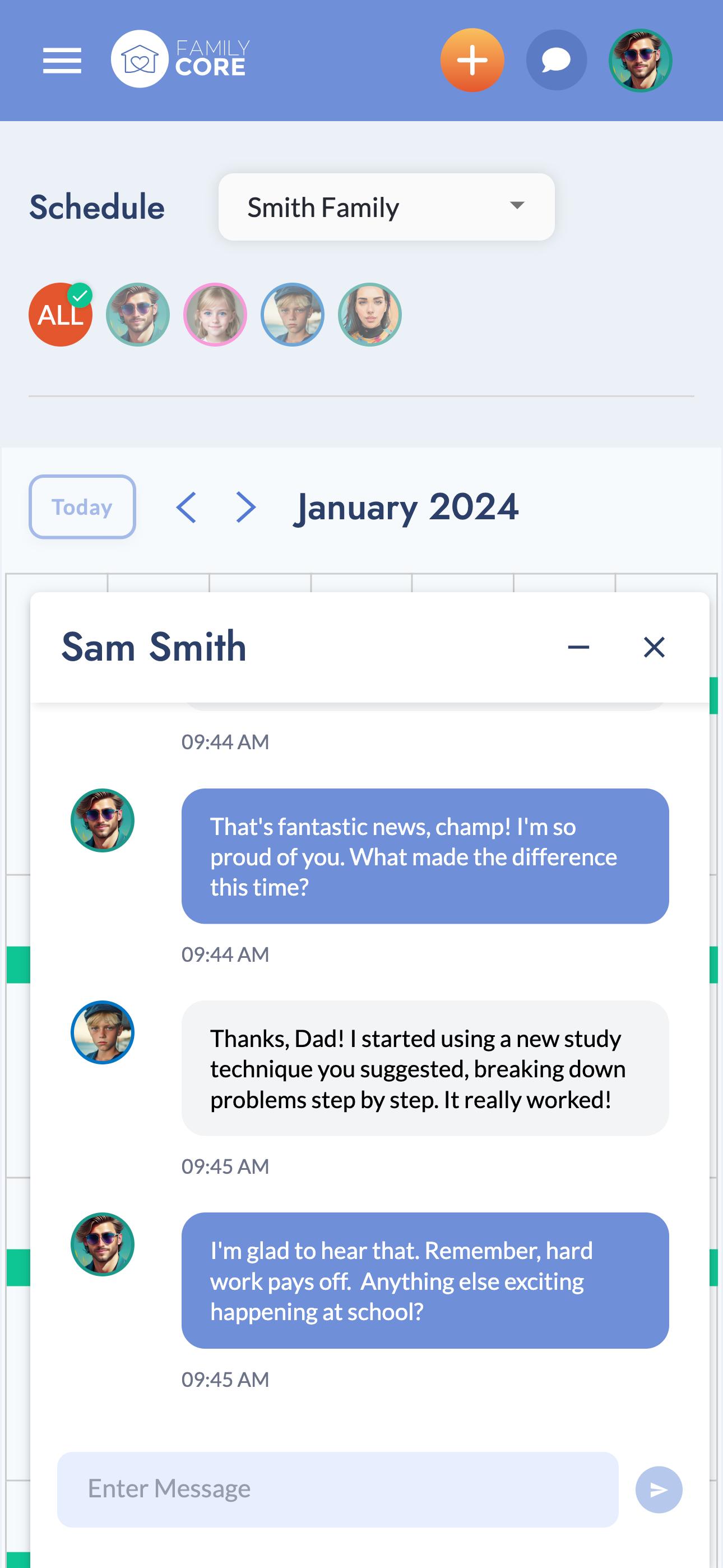Go to next month with right chevron
Image resolution: width=723 pixels, height=1568 pixels.
(x=245, y=507)
